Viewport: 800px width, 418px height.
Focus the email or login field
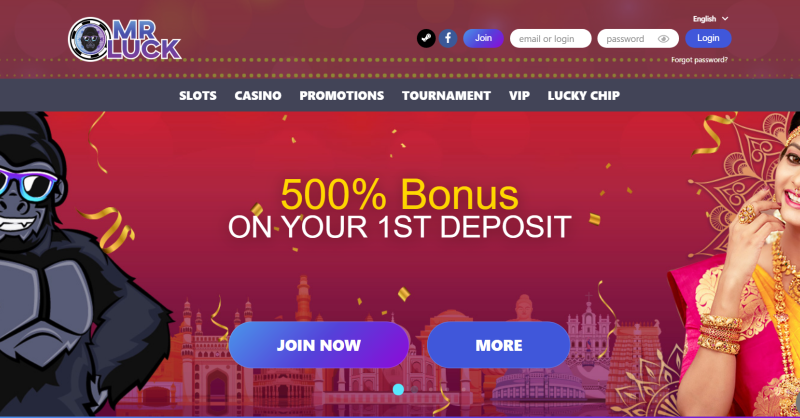pyautogui.click(x=551, y=39)
